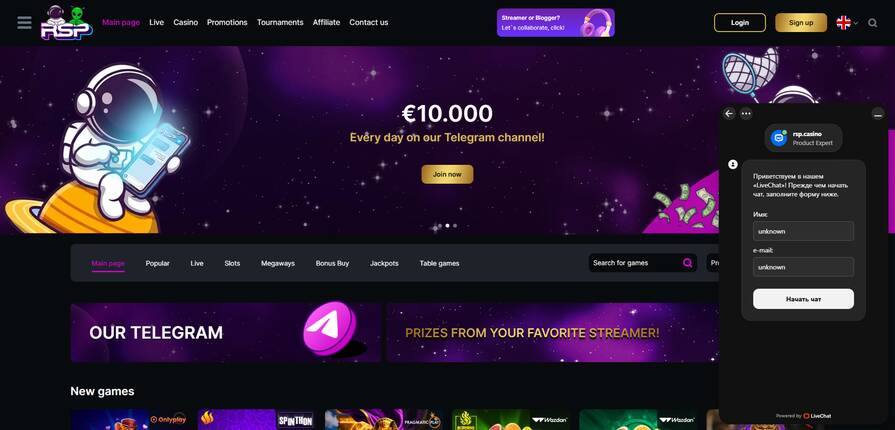Click the pink Telegram paper-plane icon
Viewport: 895px width, 430px height.
329,328
